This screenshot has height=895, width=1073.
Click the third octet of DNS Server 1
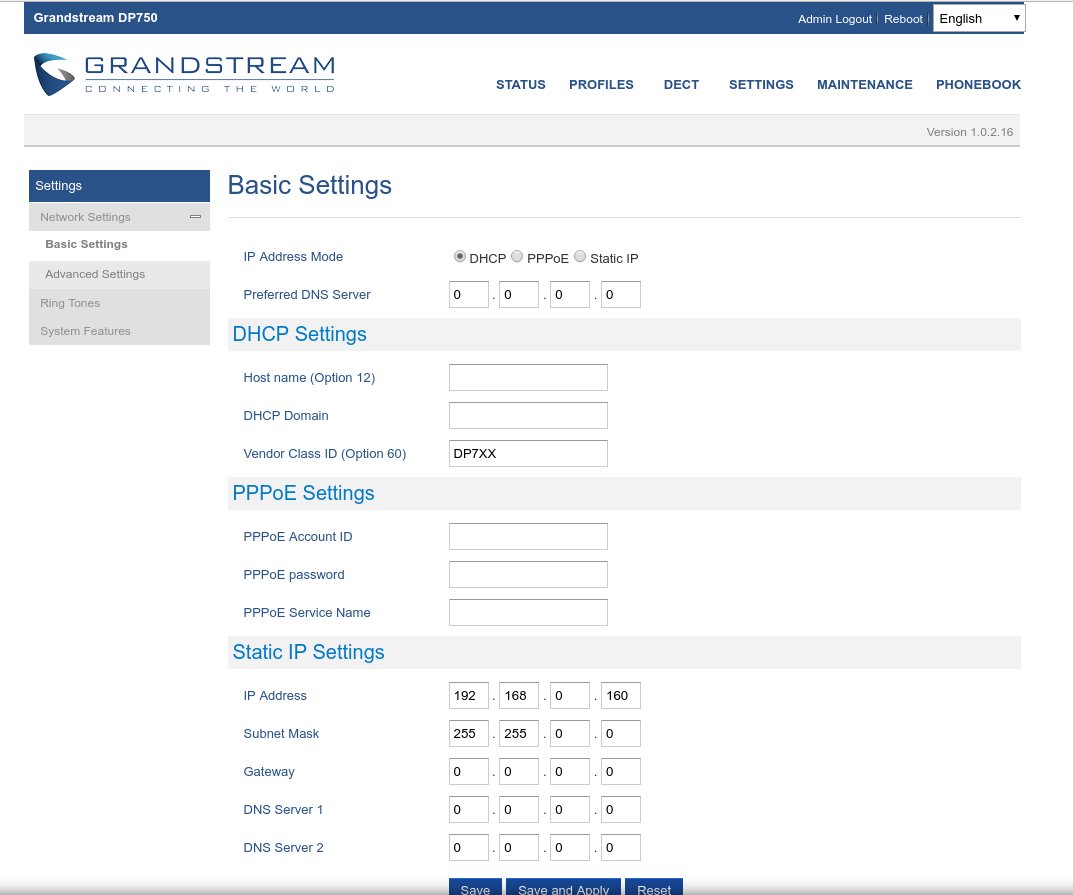pos(570,809)
